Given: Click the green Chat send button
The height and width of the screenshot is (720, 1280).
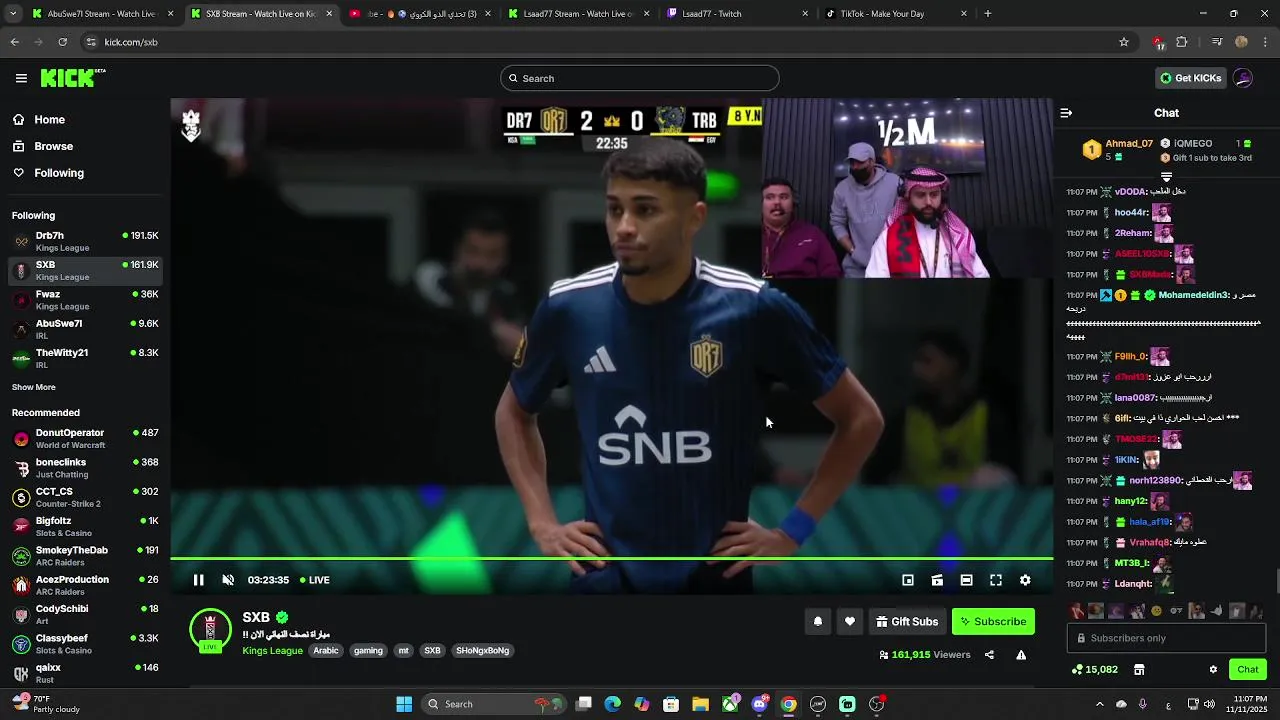Looking at the screenshot, I should click(x=1248, y=669).
